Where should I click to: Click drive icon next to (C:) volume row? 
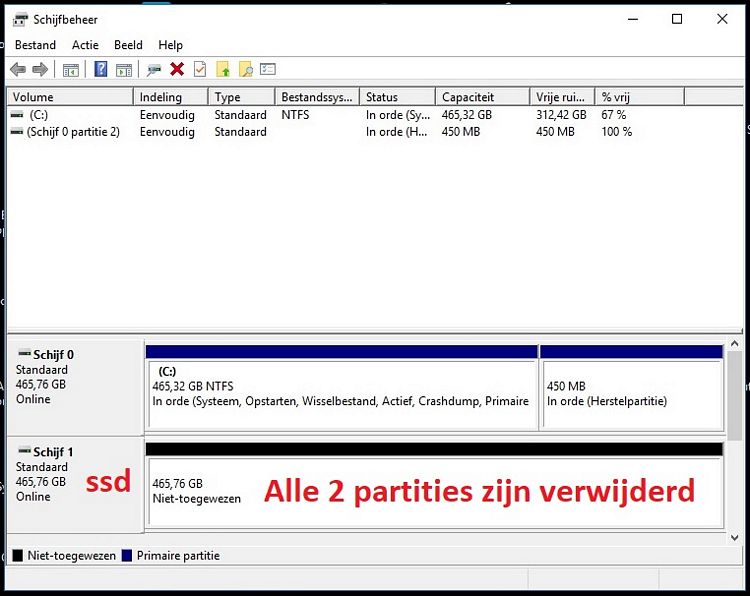coord(17,115)
